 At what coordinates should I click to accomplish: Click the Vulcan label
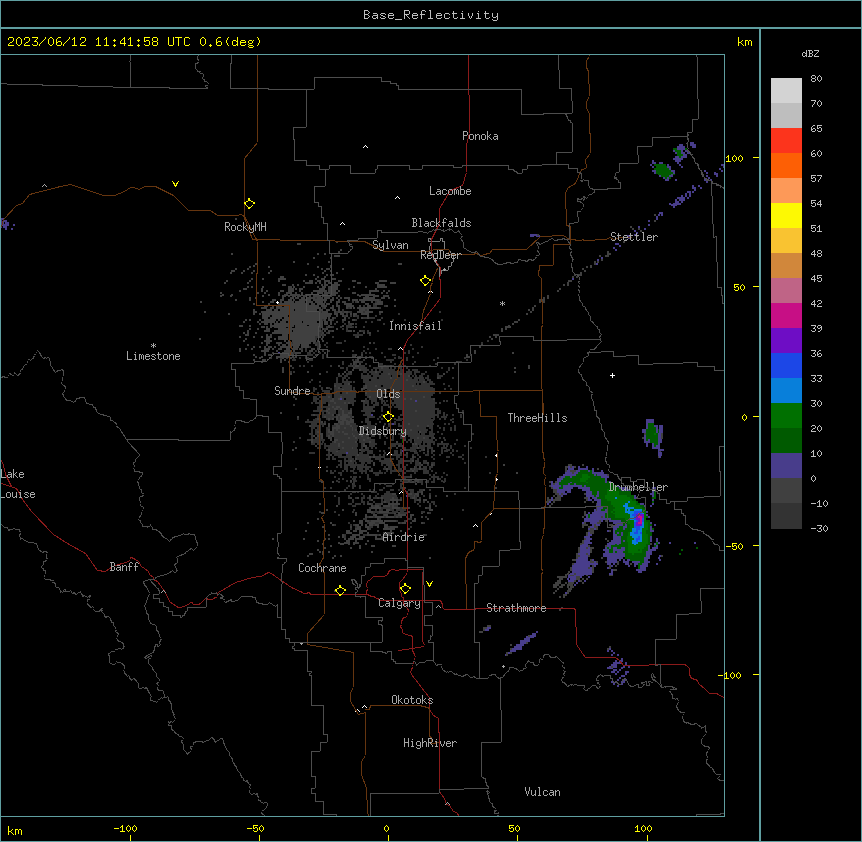(x=543, y=792)
